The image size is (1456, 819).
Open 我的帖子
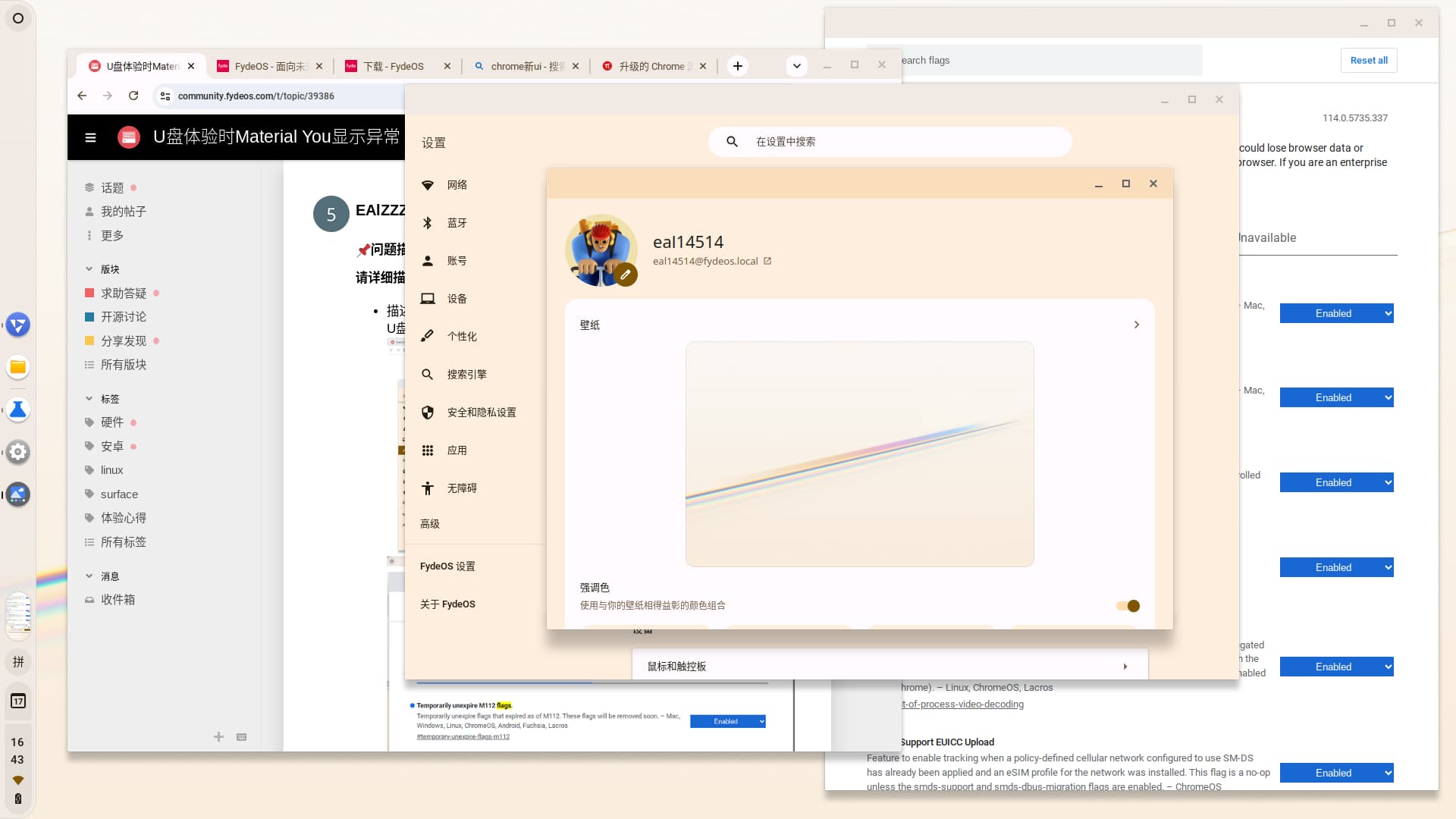[x=124, y=212]
